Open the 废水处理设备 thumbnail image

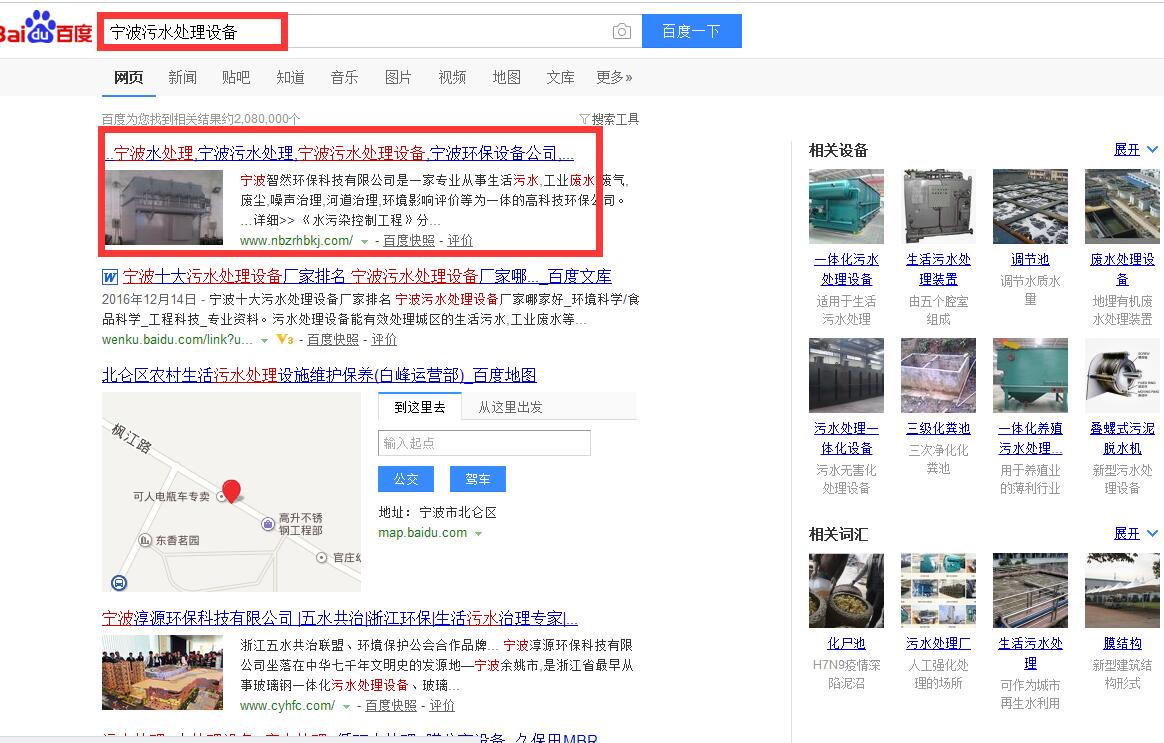[x=1122, y=206]
